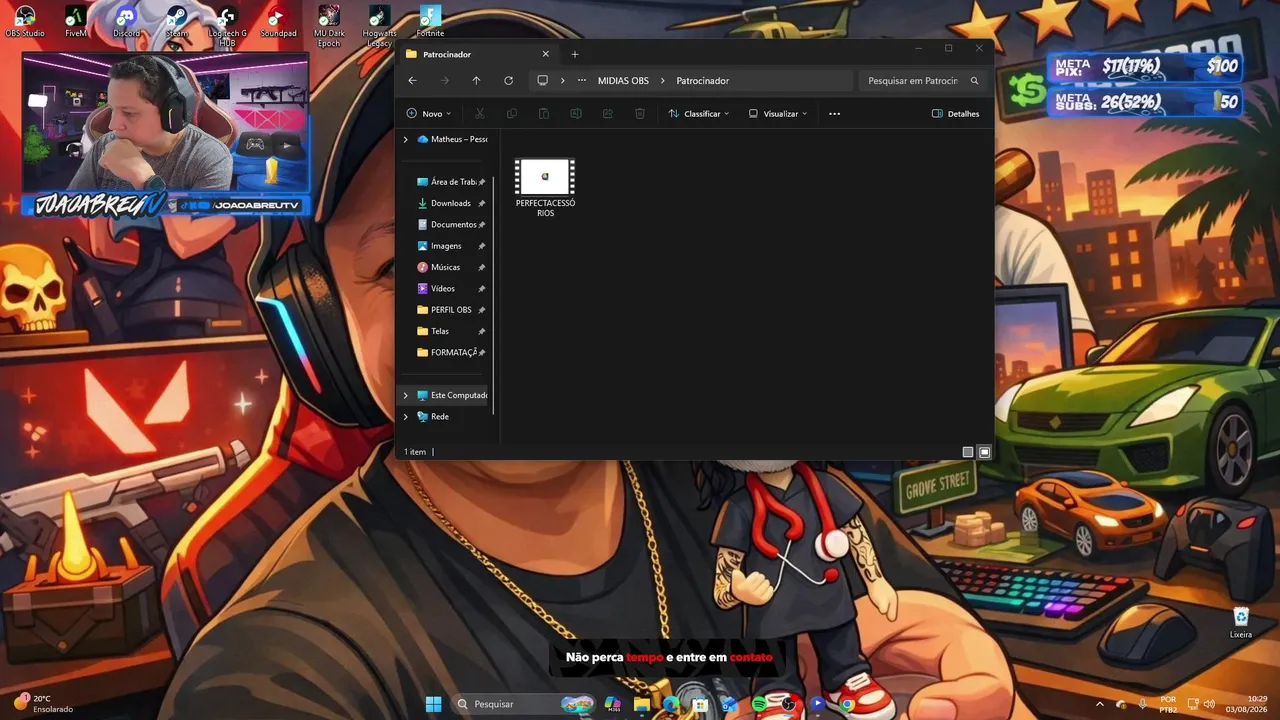Screen dimensions: 1280x720
Task: Refresh the Patrocinador folder view
Action: (508, 81)
